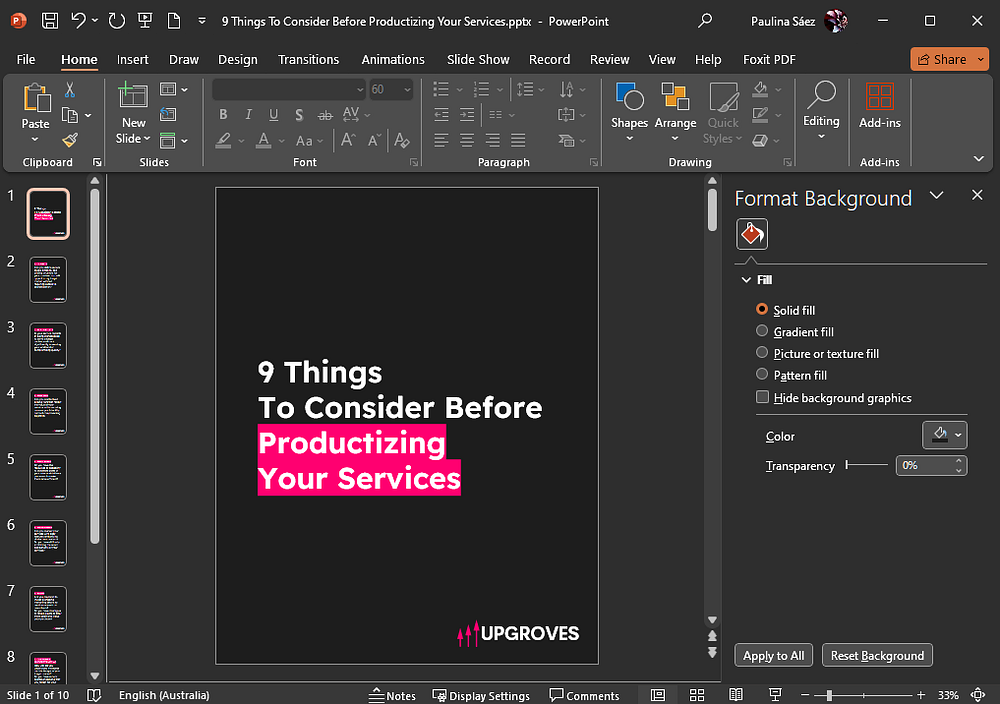
Task: Click the Apply to All button
Action: tap(773, 655)
